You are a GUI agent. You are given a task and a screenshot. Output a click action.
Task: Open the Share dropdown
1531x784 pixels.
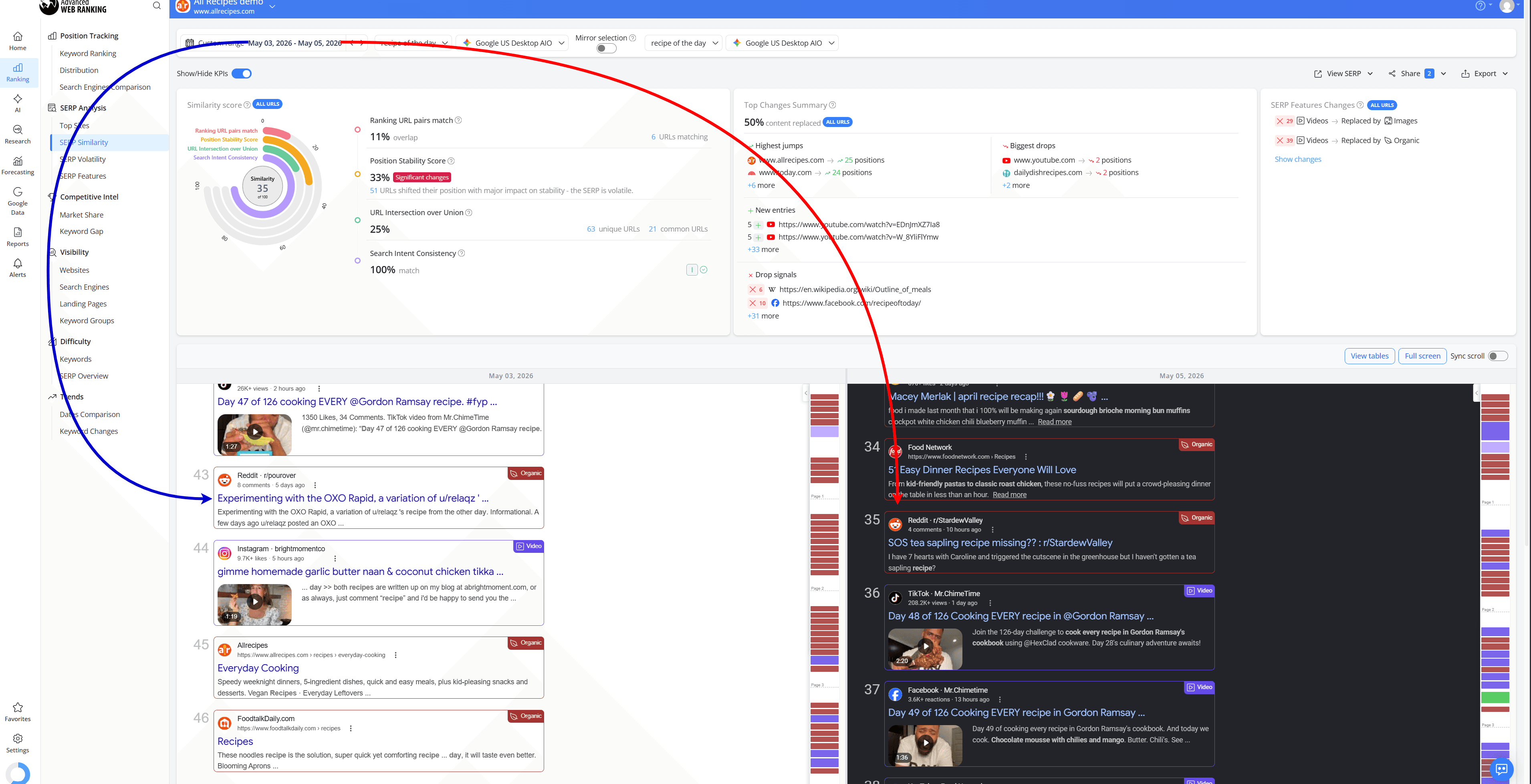tap(1418, 74)
